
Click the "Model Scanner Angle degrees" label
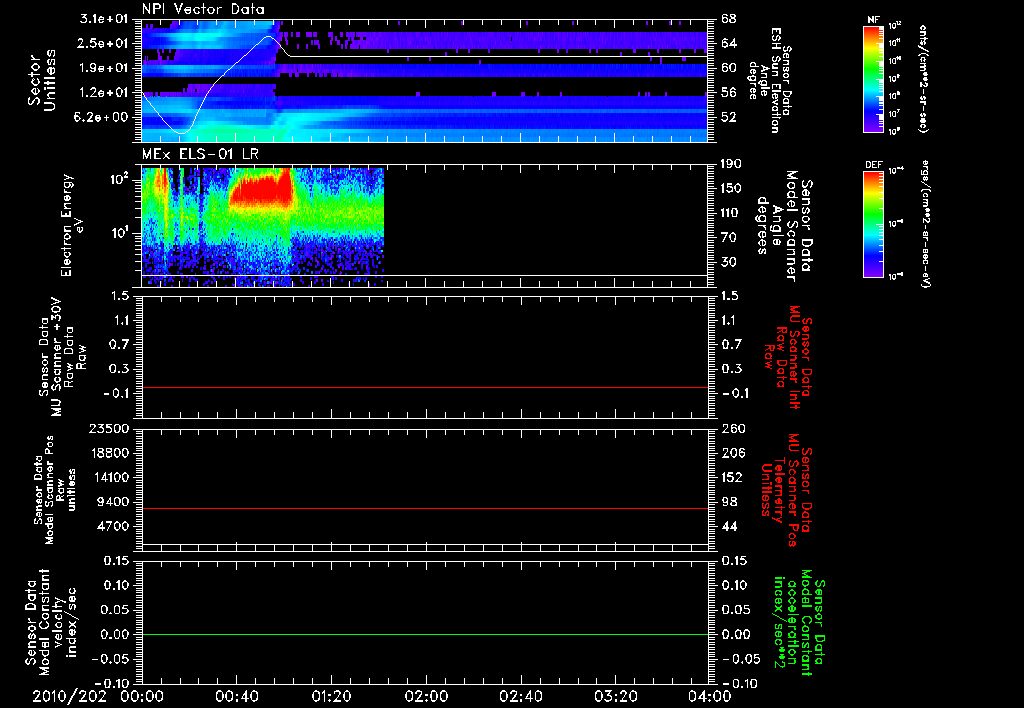pyautogui.click(x=784, y=226)
